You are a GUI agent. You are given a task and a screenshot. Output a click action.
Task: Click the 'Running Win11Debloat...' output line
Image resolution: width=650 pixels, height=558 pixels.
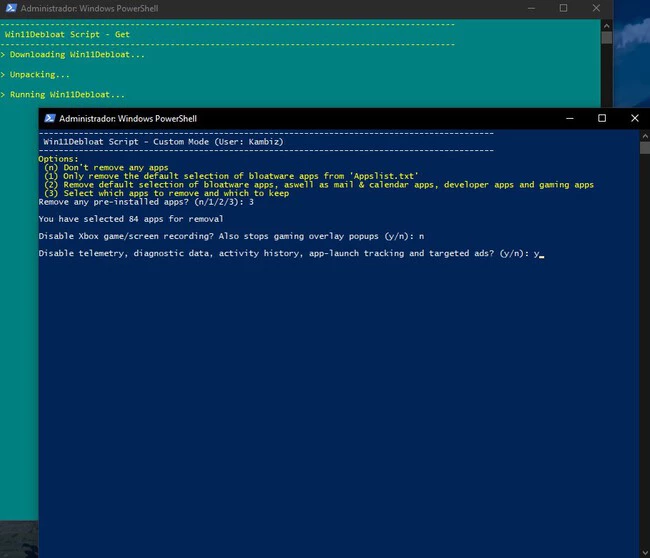click(66, 95)
